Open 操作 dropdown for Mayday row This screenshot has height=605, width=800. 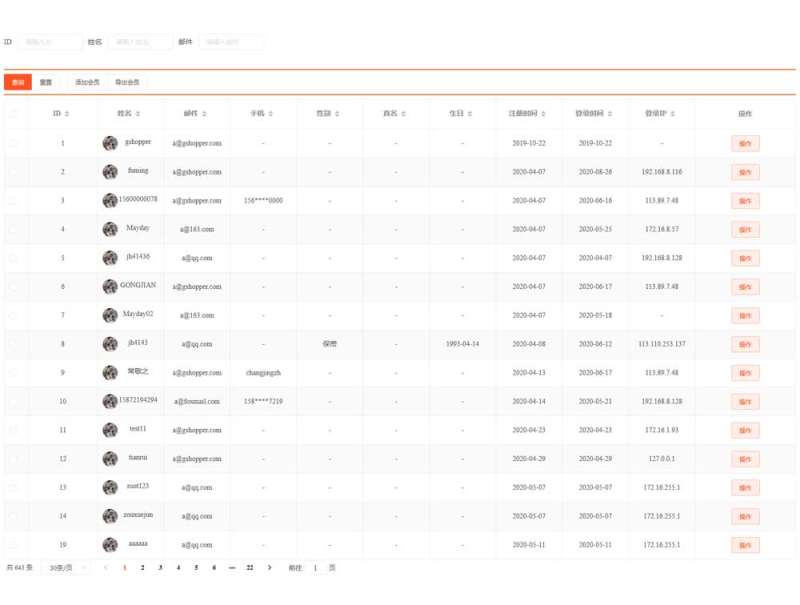[745, 230]
